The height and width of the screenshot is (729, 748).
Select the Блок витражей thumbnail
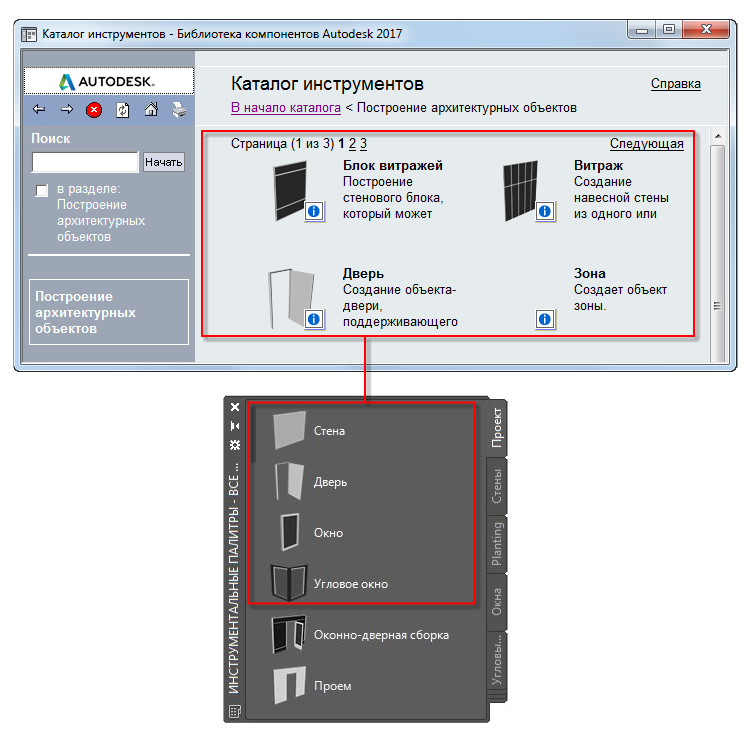click(x=290, y=191)
